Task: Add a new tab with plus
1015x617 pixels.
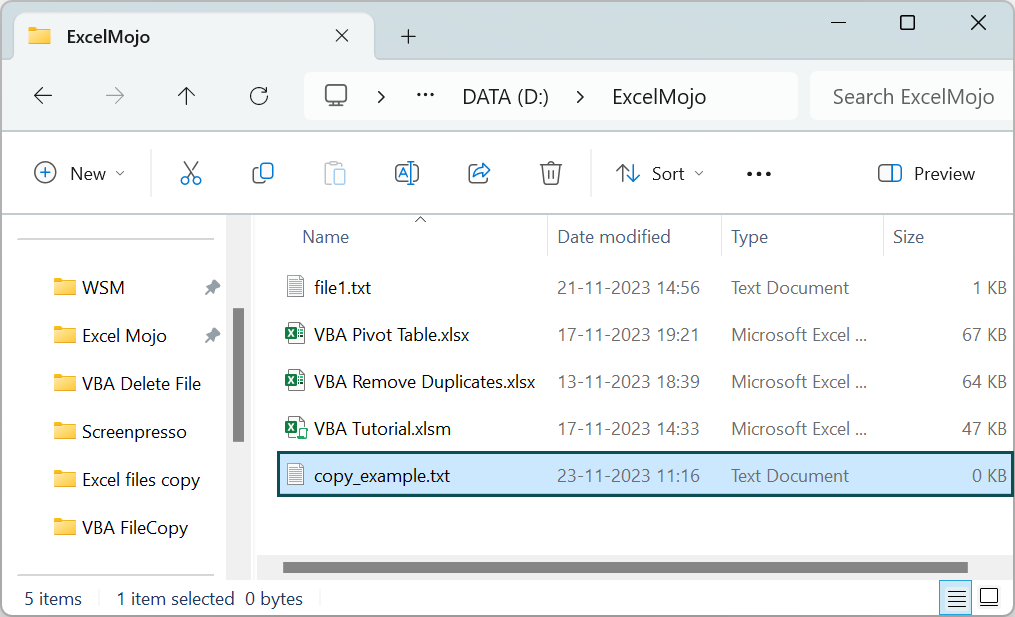Action: (408, 36)
